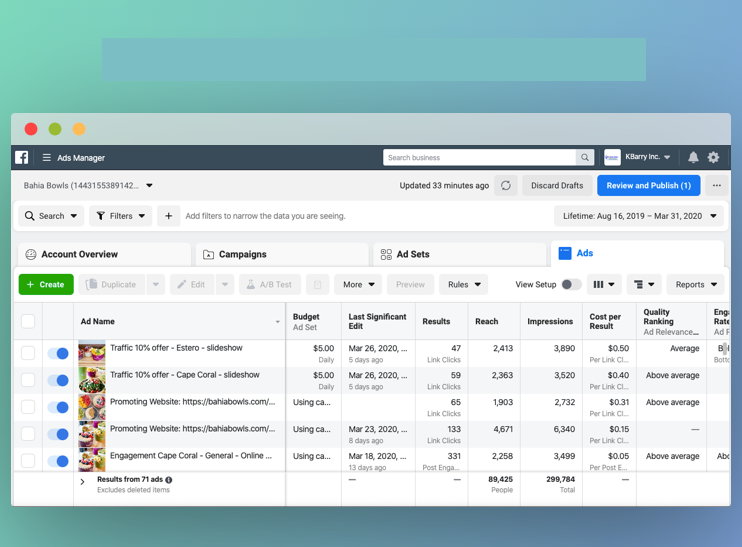Click the trash delete icon in toolbar

point(318,285)
